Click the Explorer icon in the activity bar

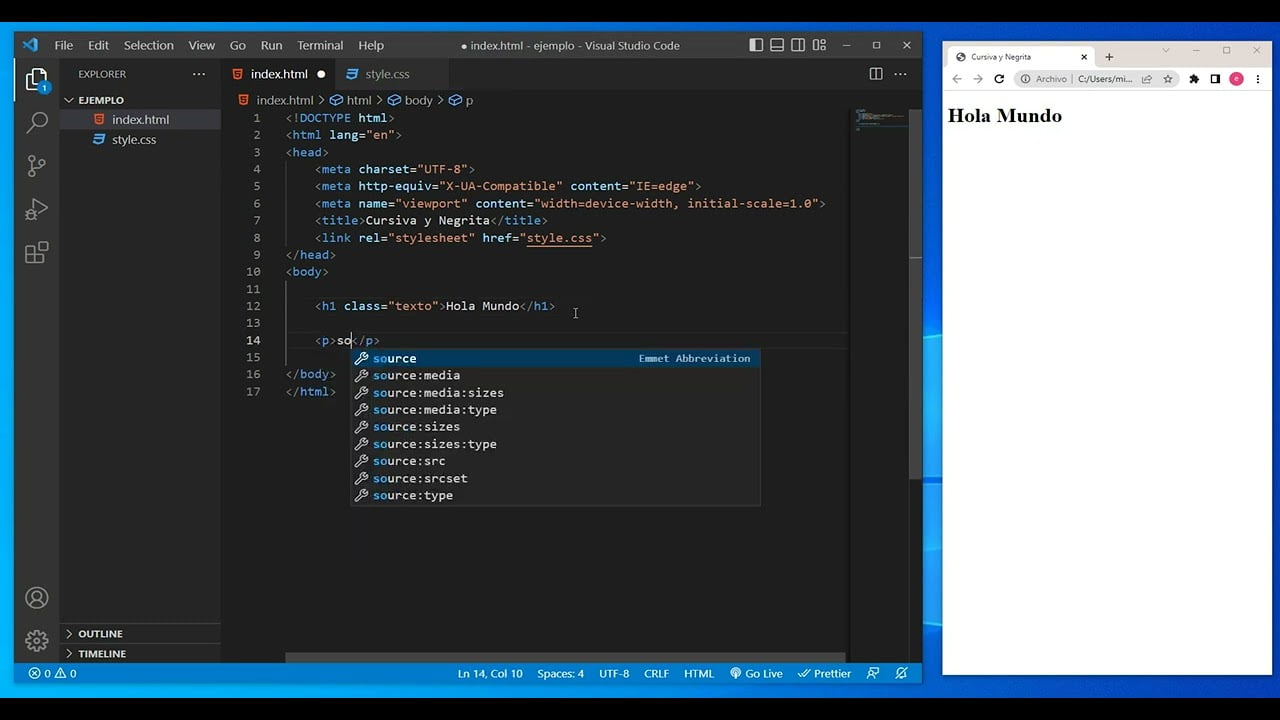click(37, 77)
